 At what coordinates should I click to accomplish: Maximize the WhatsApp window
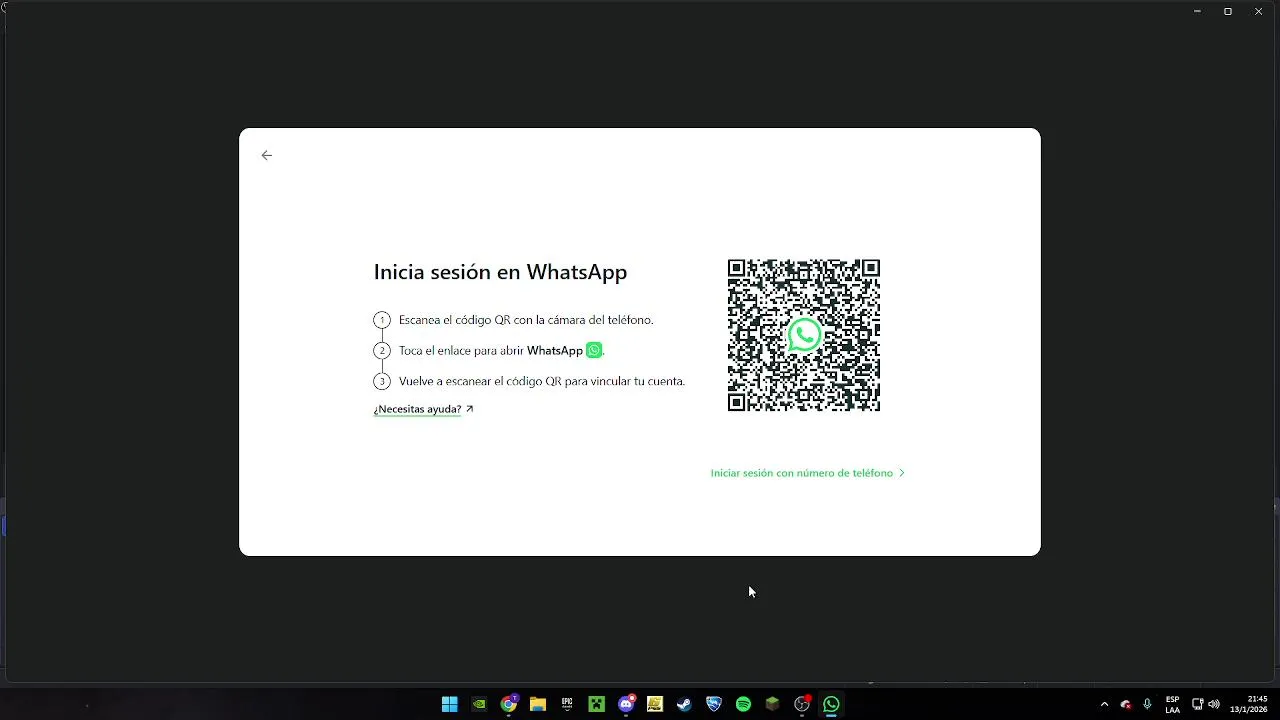[x=1228, y=11]
